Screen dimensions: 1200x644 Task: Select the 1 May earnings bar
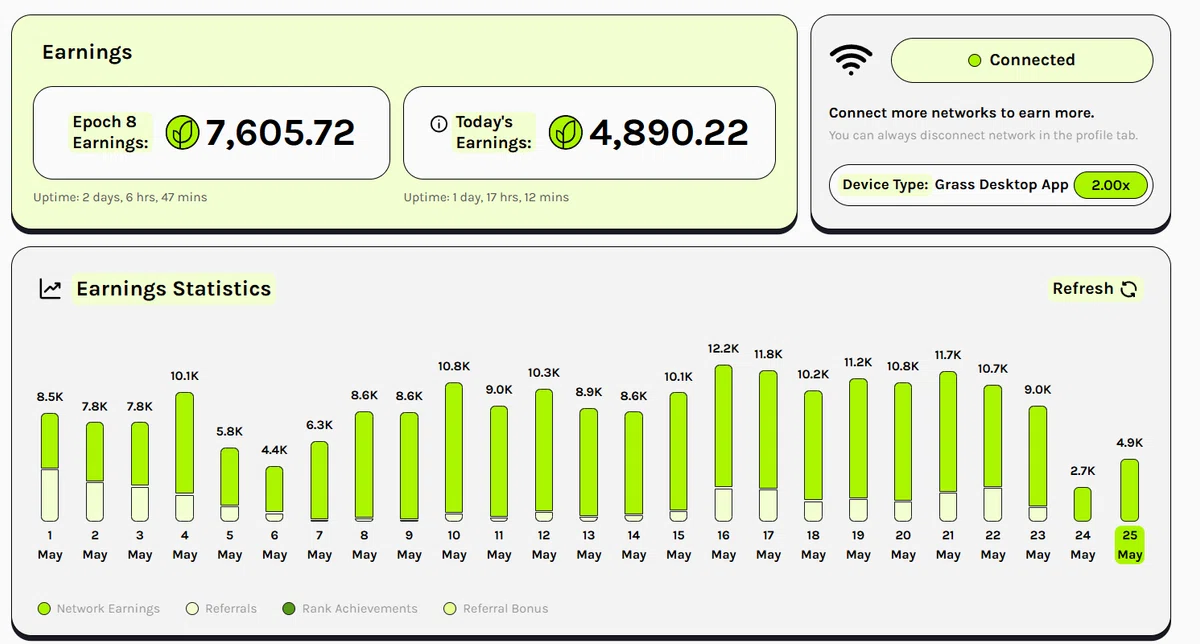[x=50, y=467]
